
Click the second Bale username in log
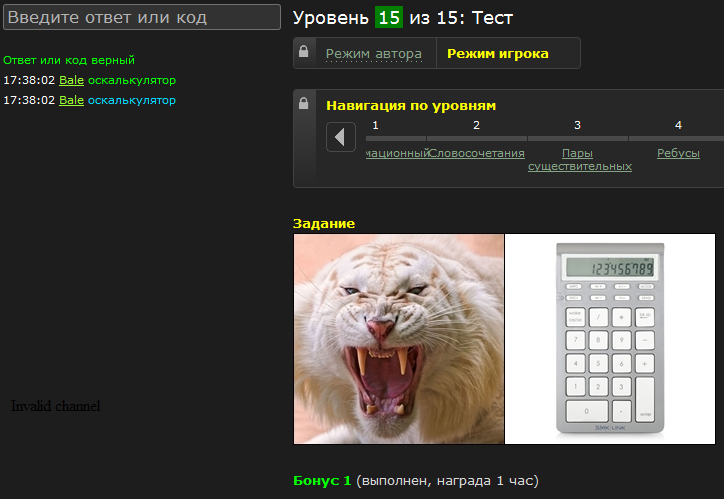click(x=72, y=100)
